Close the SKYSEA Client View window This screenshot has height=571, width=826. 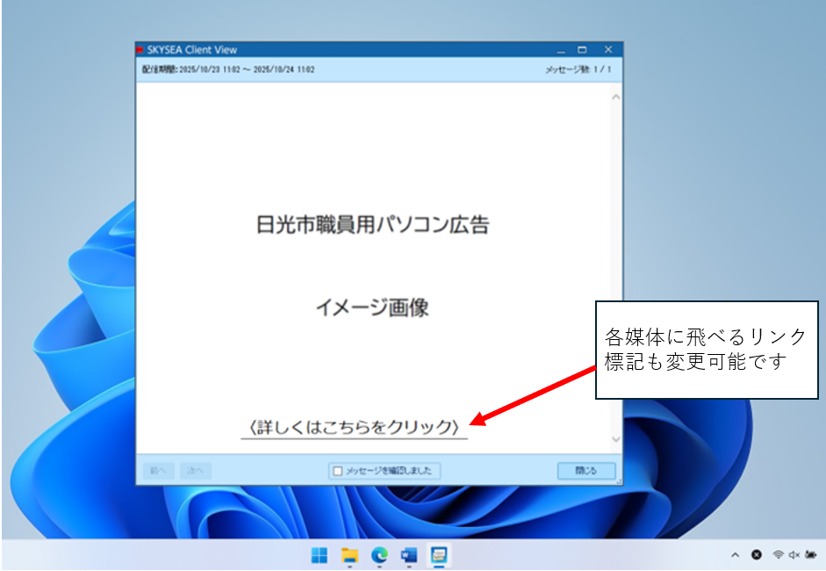click(x=608, y=50)
